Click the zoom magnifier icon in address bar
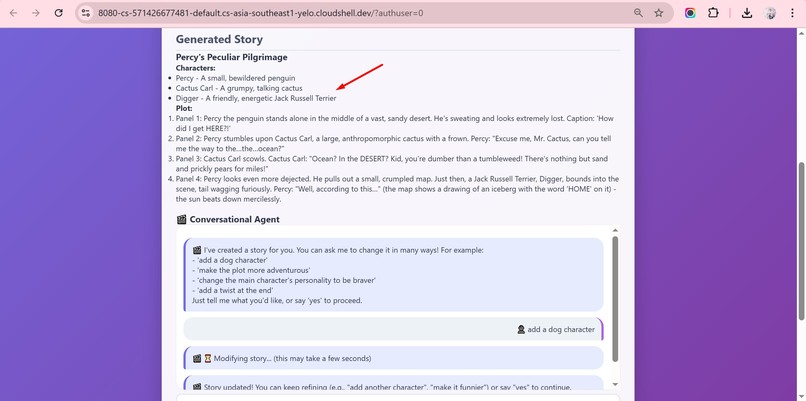This screenshot has height=401, width=806. click(x=638, y=13)
